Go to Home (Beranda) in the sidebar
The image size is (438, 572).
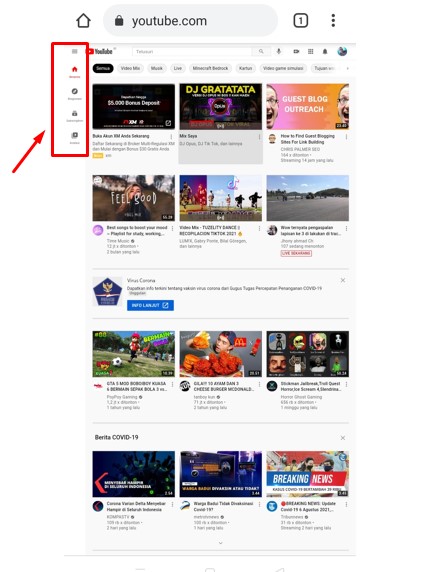pos(74,72)
